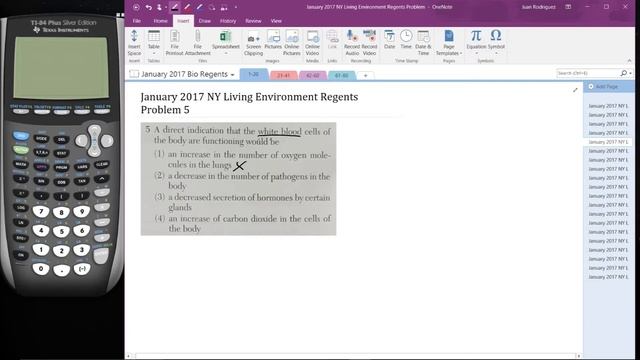Select the highlighted current page in the list
Screen dimensions: 640x360
(608, 142)
